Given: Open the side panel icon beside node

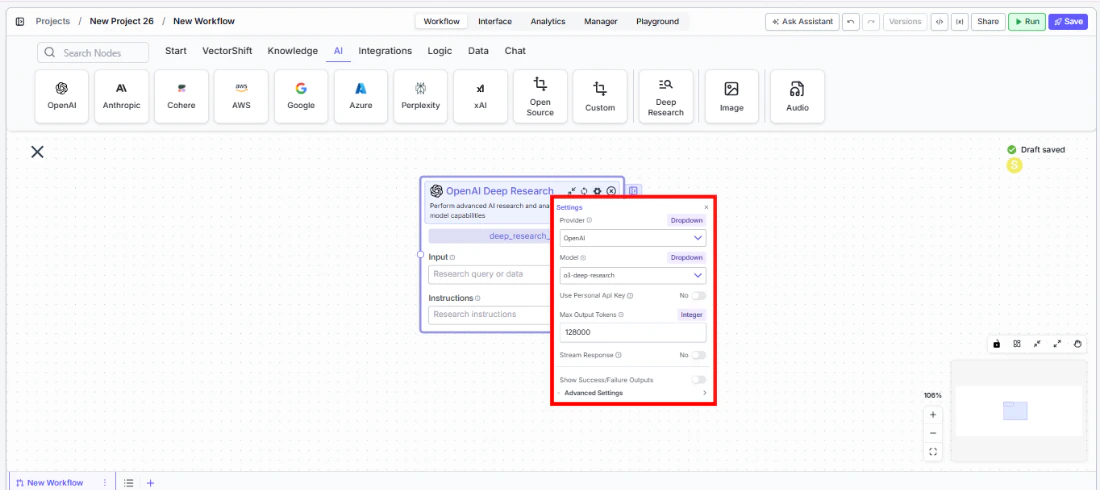Looking at the screenshot, I should [x=633, y=190].
